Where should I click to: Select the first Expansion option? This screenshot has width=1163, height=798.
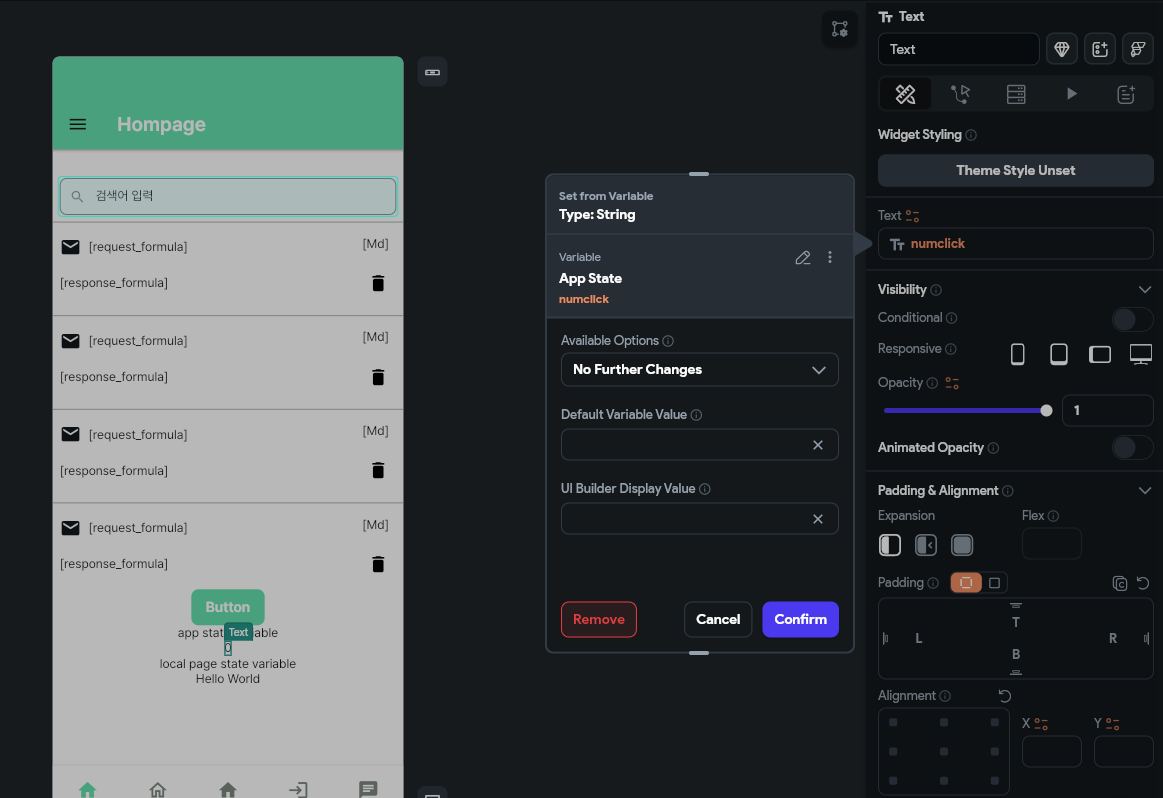[x=889, y=545]
